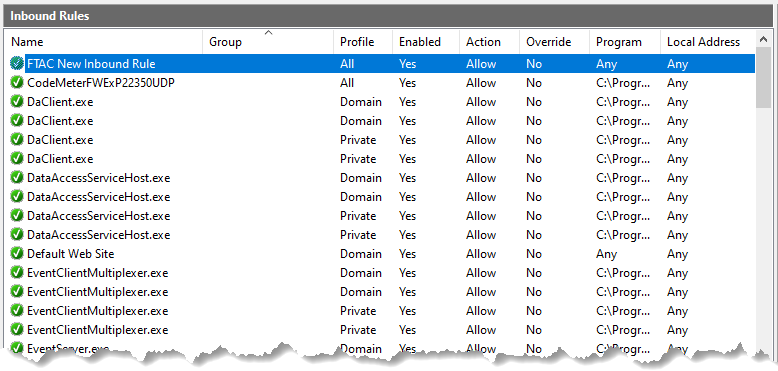
Task: Click Local Address 'Any' in Default Web Site row
Action: coord(678,254)
